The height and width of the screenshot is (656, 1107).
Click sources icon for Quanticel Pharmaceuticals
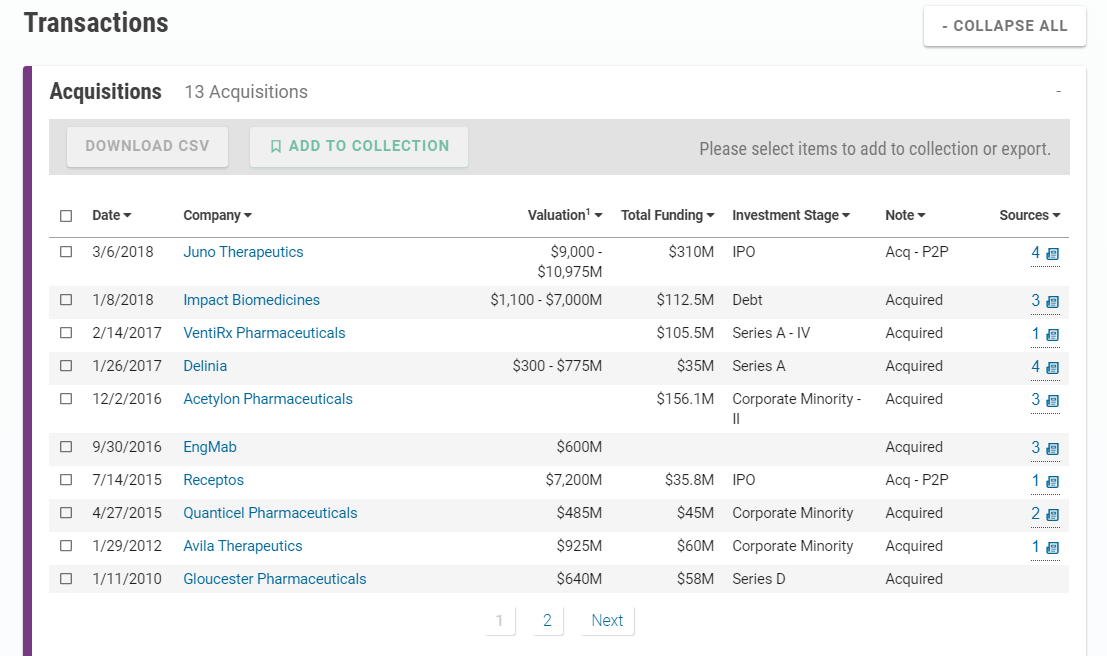pyautogui.click(x=1052, y=515)
